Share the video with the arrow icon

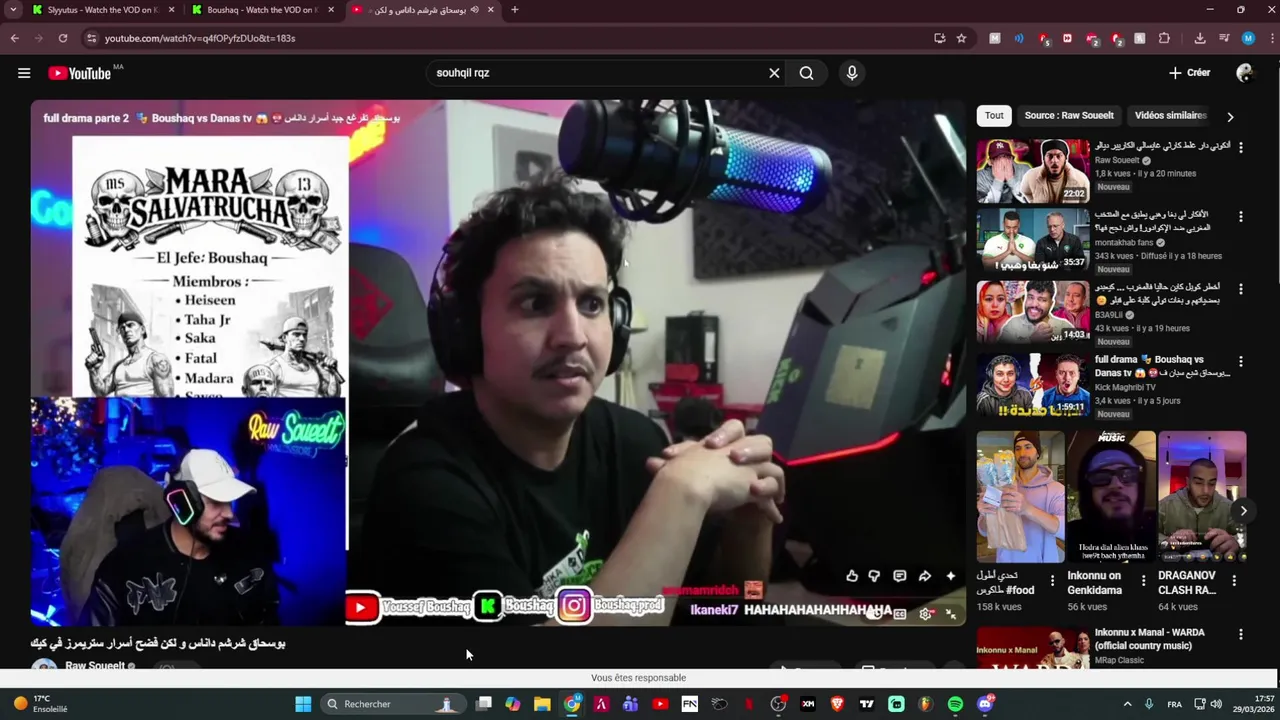tap(925, 576)
